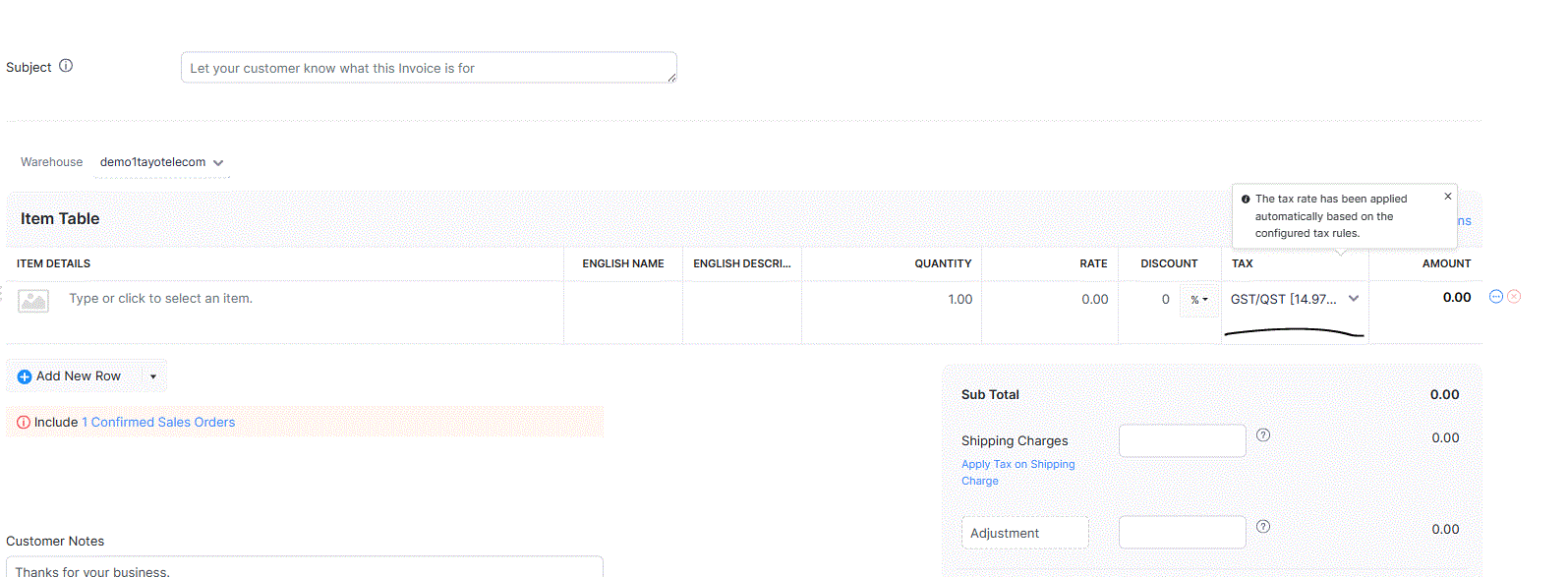Click the Subject info icon
1568x577 pixels.
66,66
